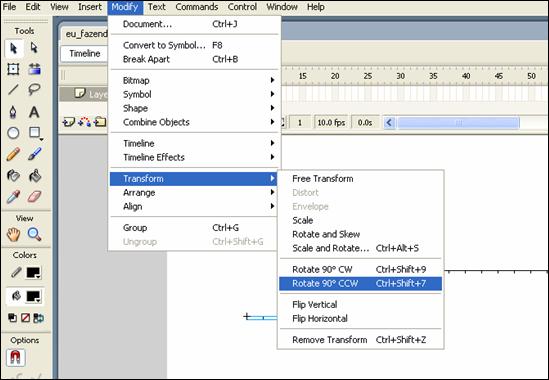Choose Scale and Rotate...

pos(361,248)
